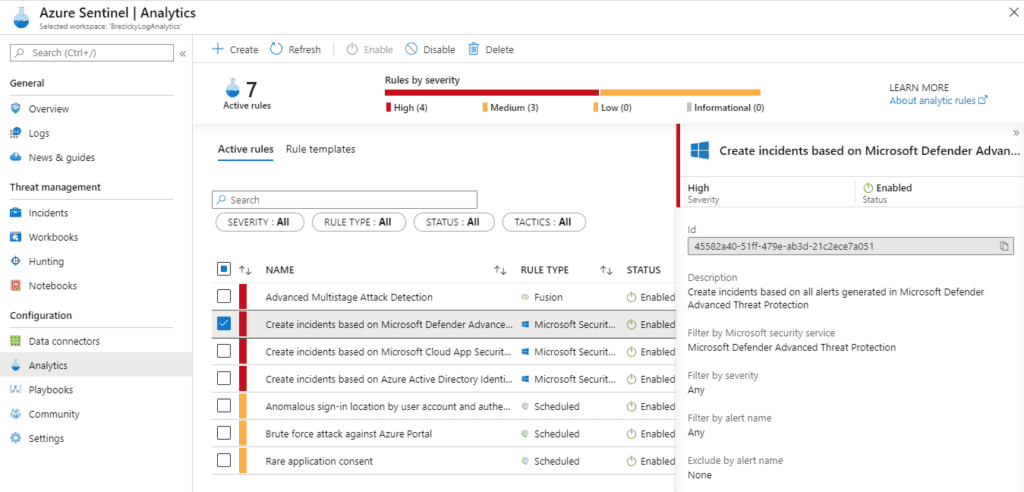The image size is (1024, 492).
Task: Click the Create plus icon
Action: [x=217, y=49]
